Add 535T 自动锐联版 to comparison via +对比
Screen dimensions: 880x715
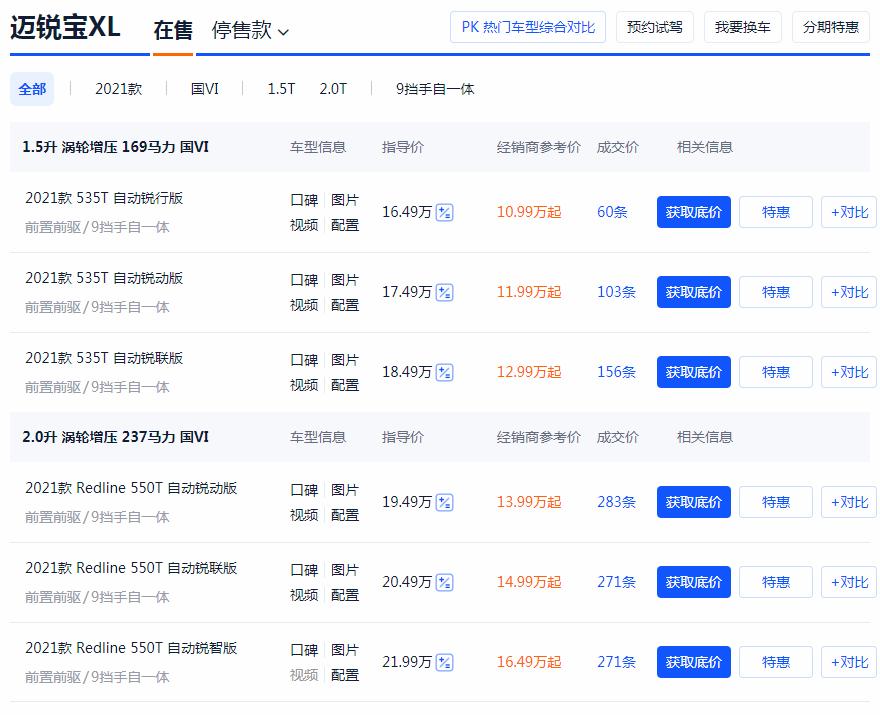coord(848,372)
